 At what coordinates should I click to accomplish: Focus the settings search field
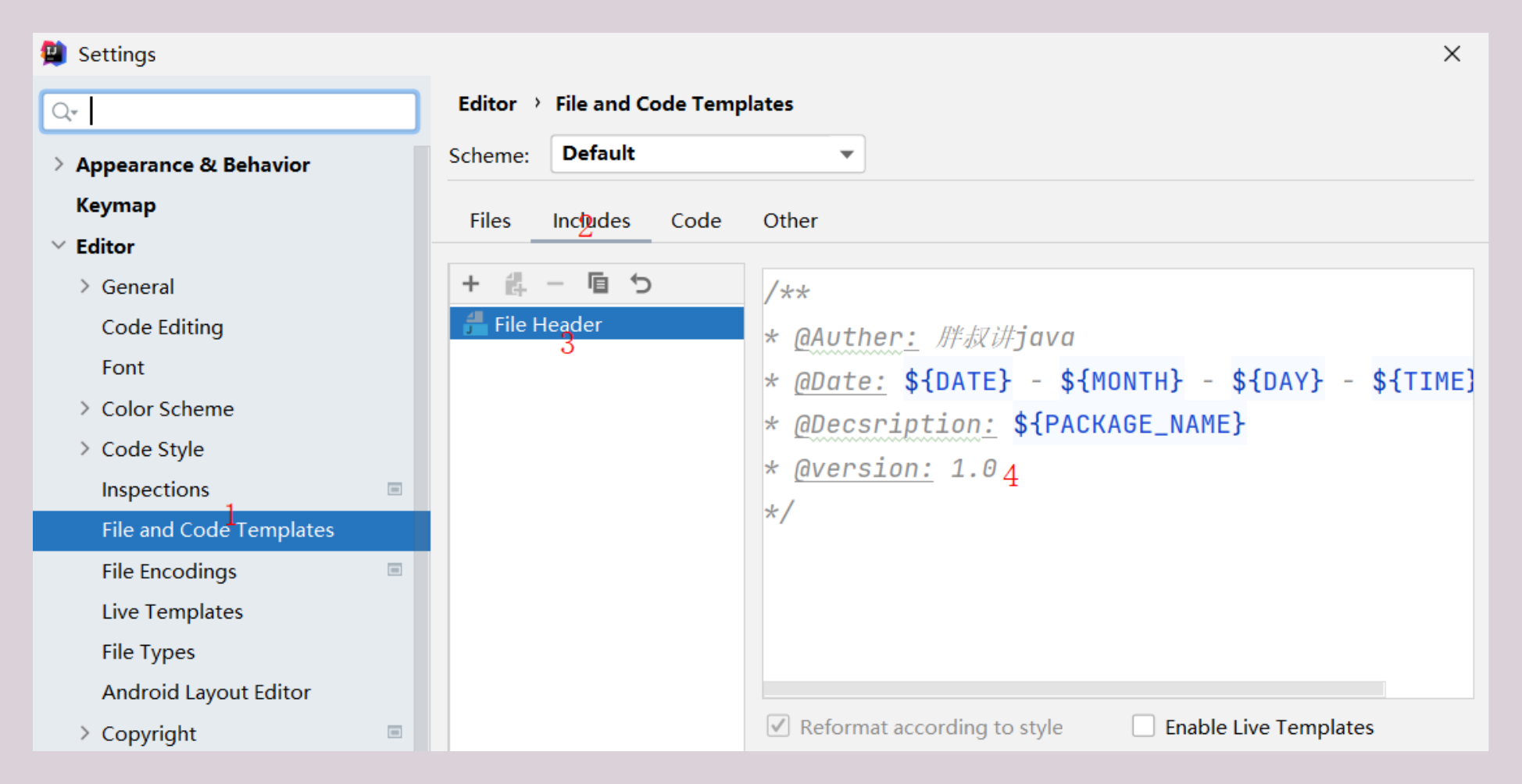pyautogui.click(x=250, y=112)
